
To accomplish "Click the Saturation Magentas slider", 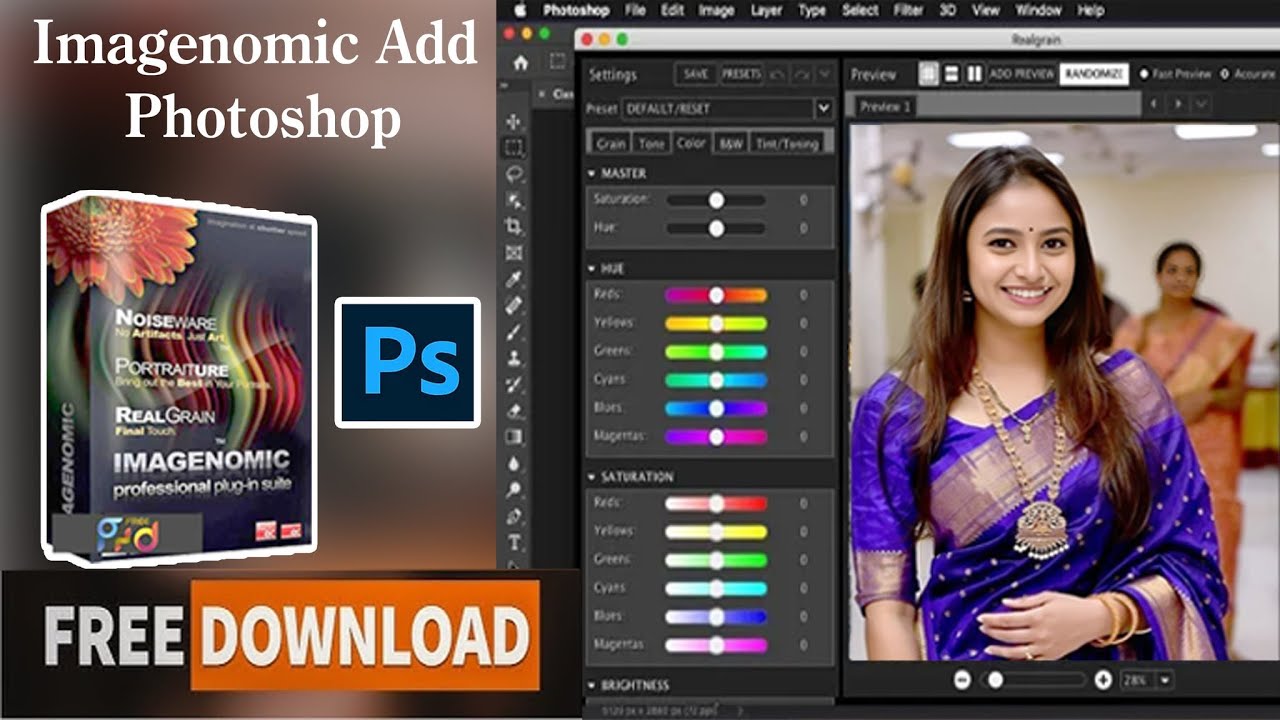I will pyautogui.click(x=716, y=645).
